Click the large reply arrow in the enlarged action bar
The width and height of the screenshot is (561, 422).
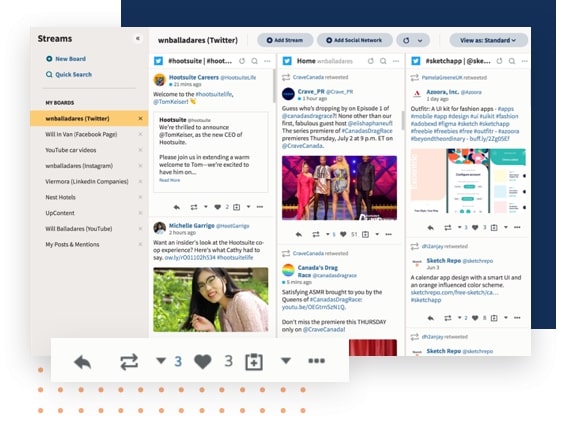[83, 362]
